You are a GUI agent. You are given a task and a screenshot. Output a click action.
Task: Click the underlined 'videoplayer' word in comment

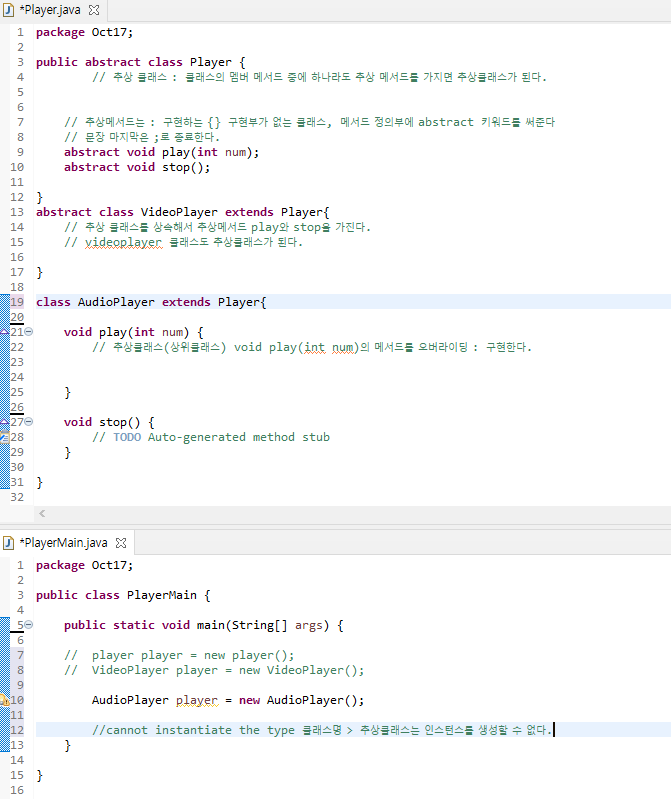[124, 242]
